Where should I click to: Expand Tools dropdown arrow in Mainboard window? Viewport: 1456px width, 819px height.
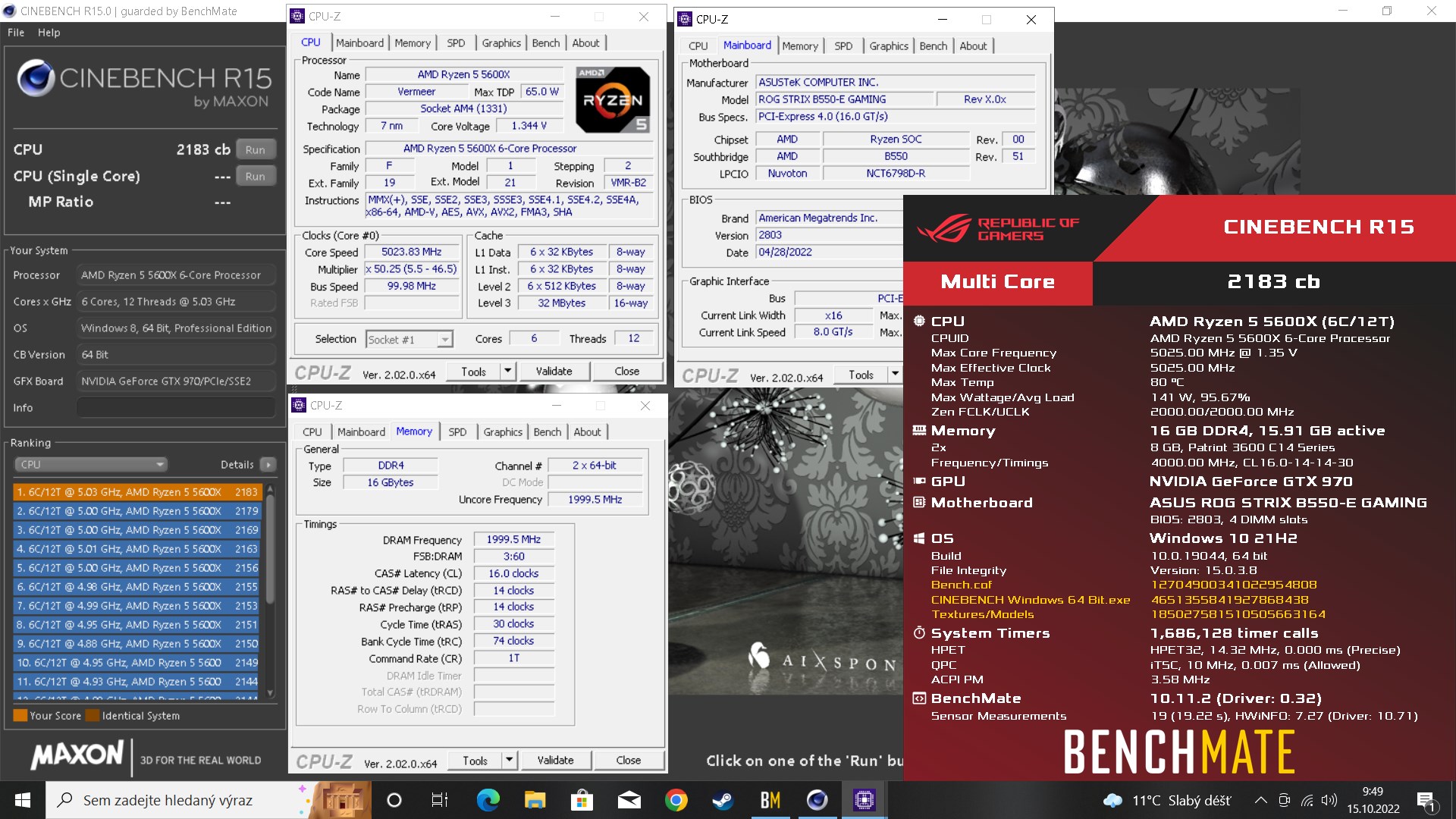(x=896, y=375)
